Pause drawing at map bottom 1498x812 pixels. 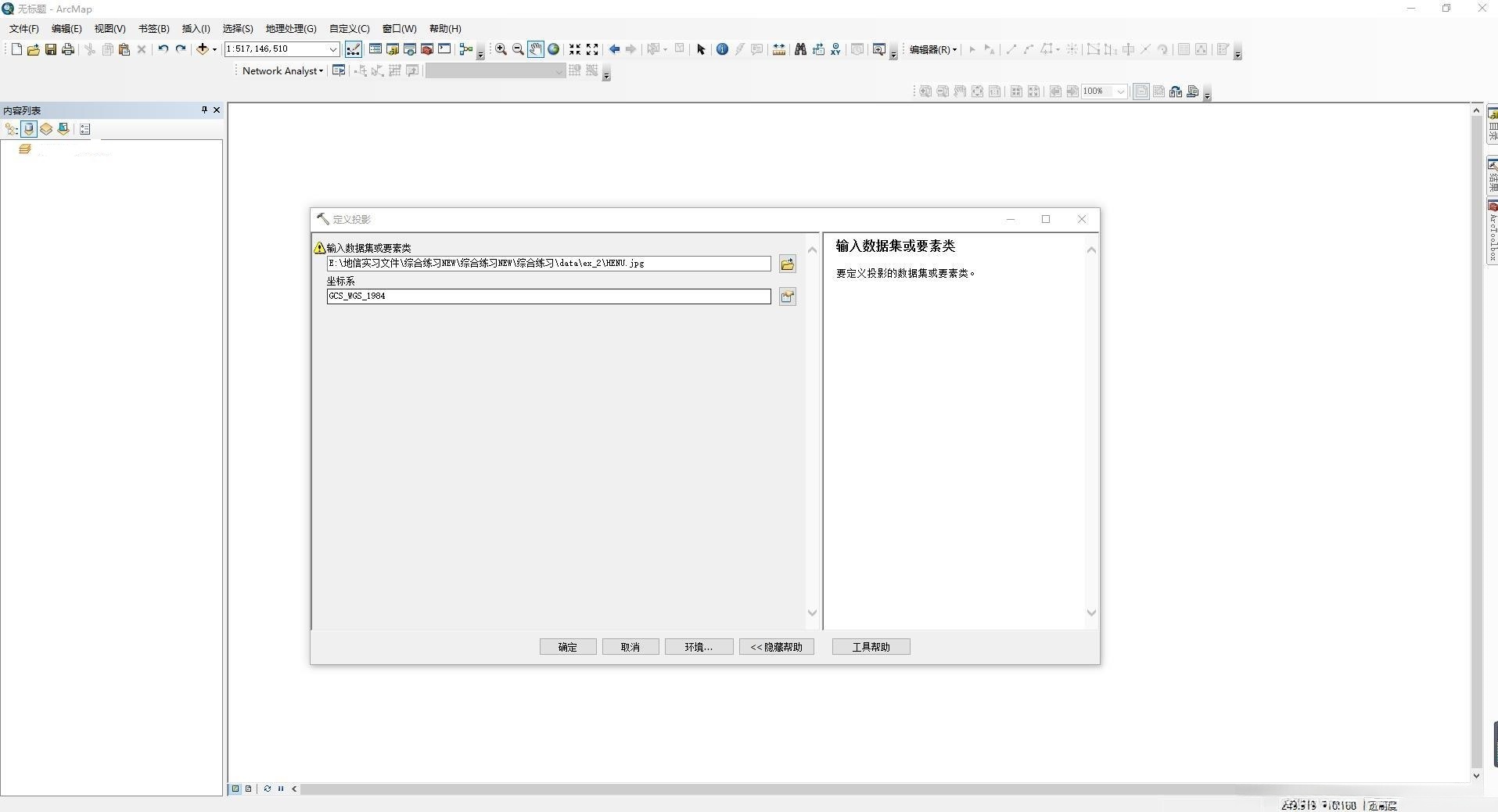tap(281, 789)
